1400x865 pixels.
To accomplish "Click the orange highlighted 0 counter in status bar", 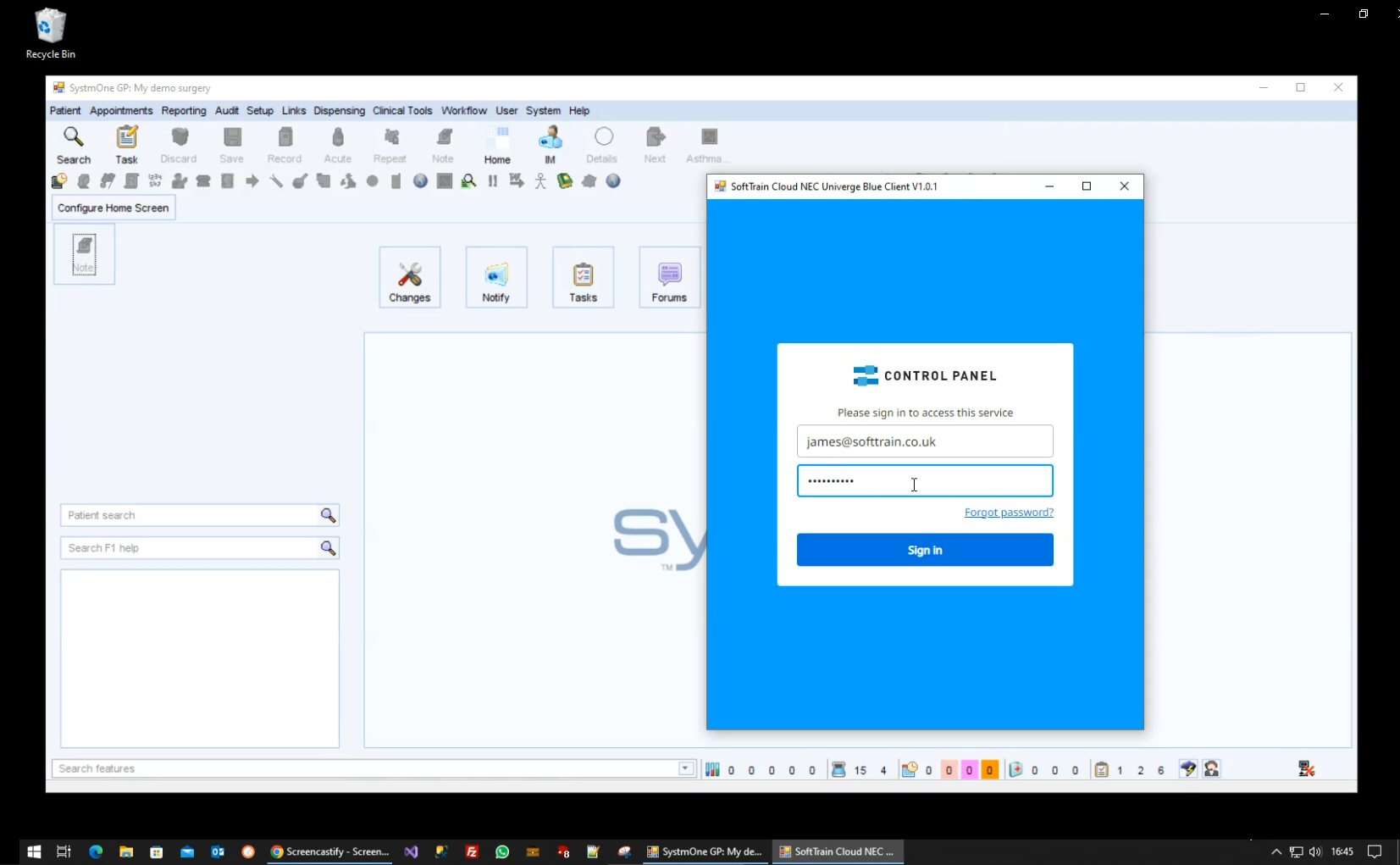I will pyautogui.click(x=989, y=770).
